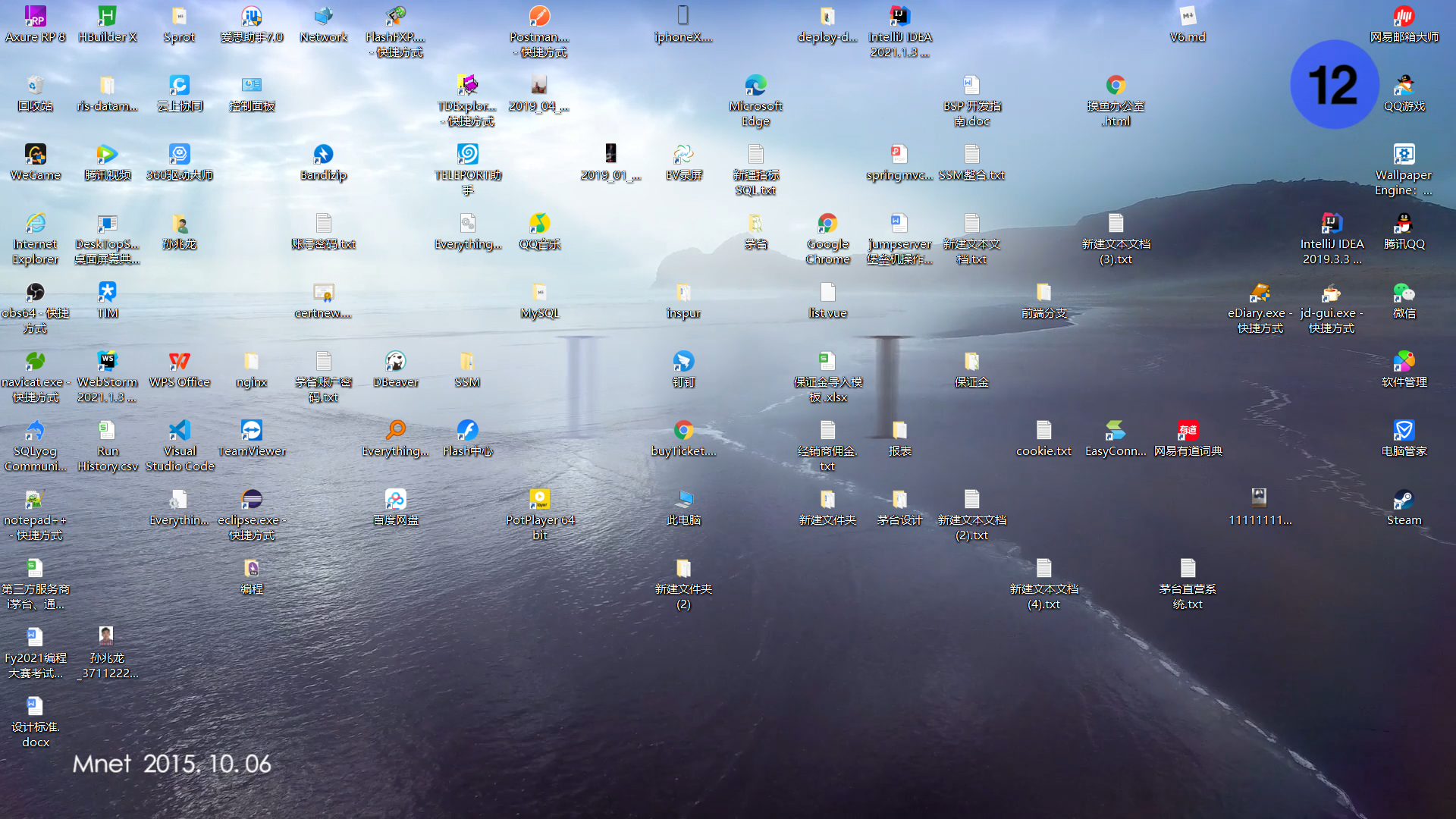Image resolution: width=1456 pixels, height=819 pixels.
Task: Select the 保证金导入模板.xlsx file
Action: point(828,377)
